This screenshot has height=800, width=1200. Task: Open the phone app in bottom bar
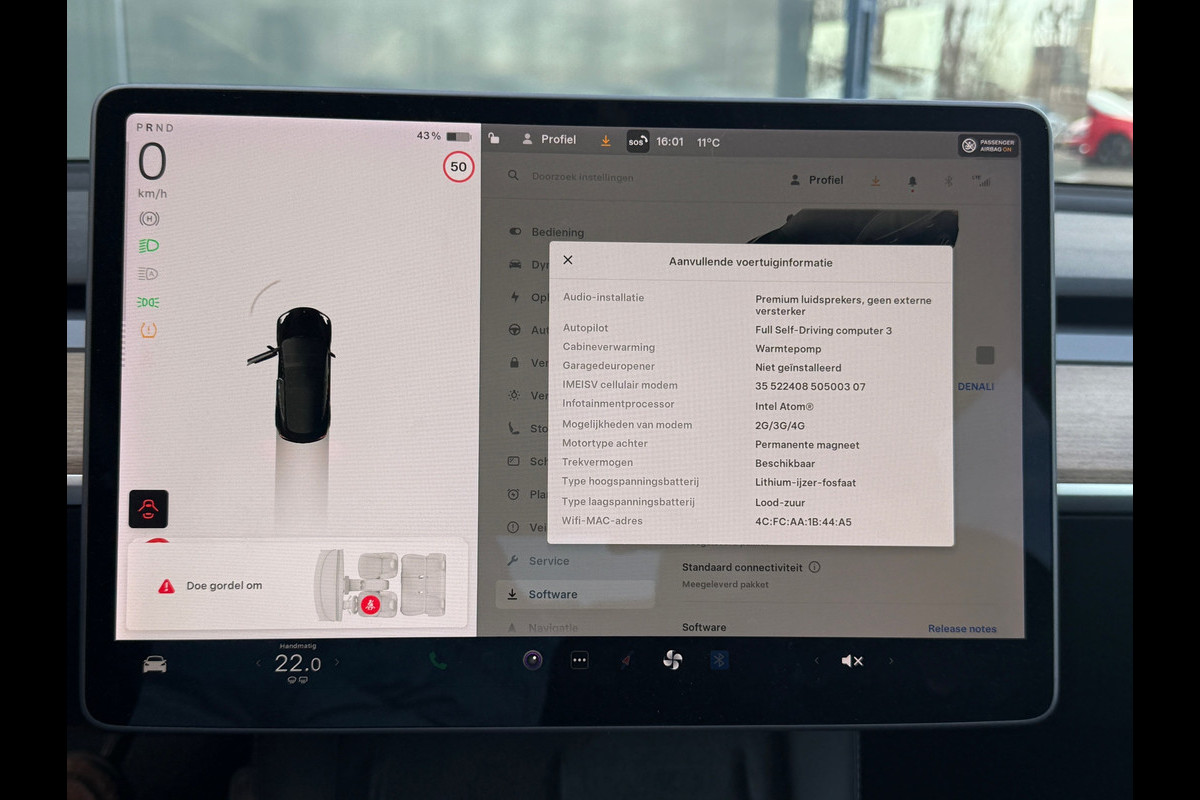pos(438,660)
